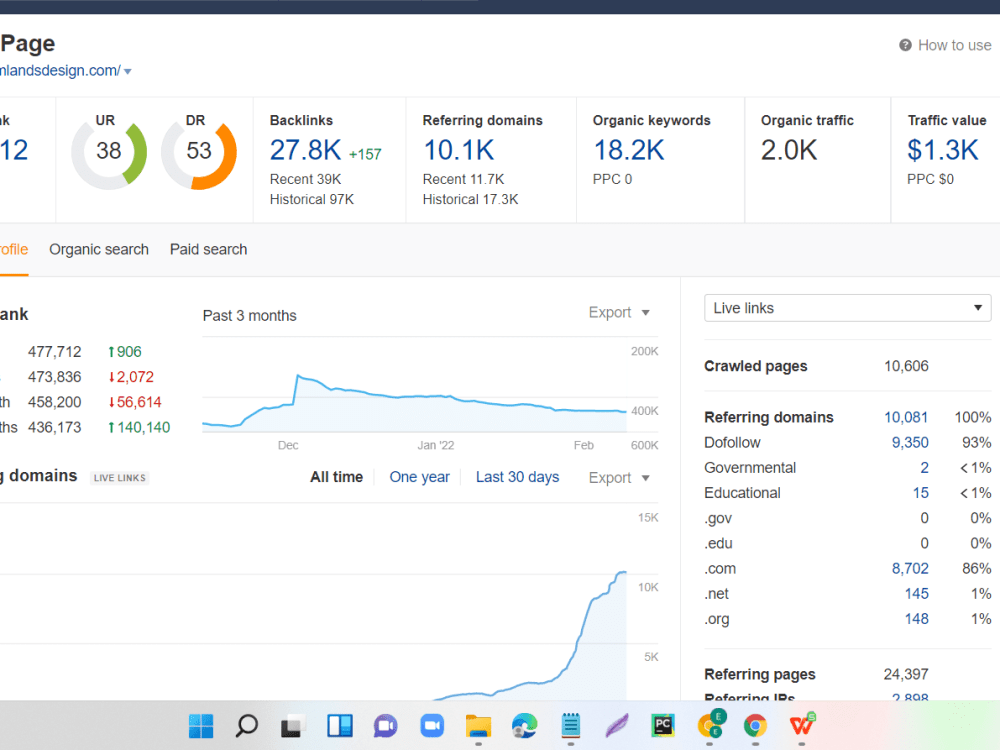Open the How to use link

point(954,45)
